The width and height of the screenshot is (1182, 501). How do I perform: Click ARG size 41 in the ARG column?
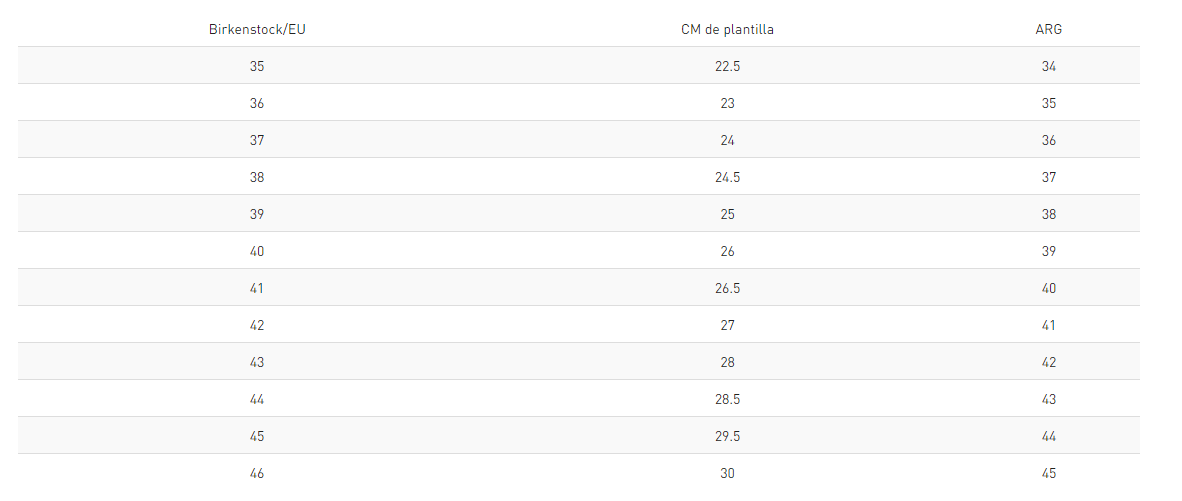pos(1048,325)
